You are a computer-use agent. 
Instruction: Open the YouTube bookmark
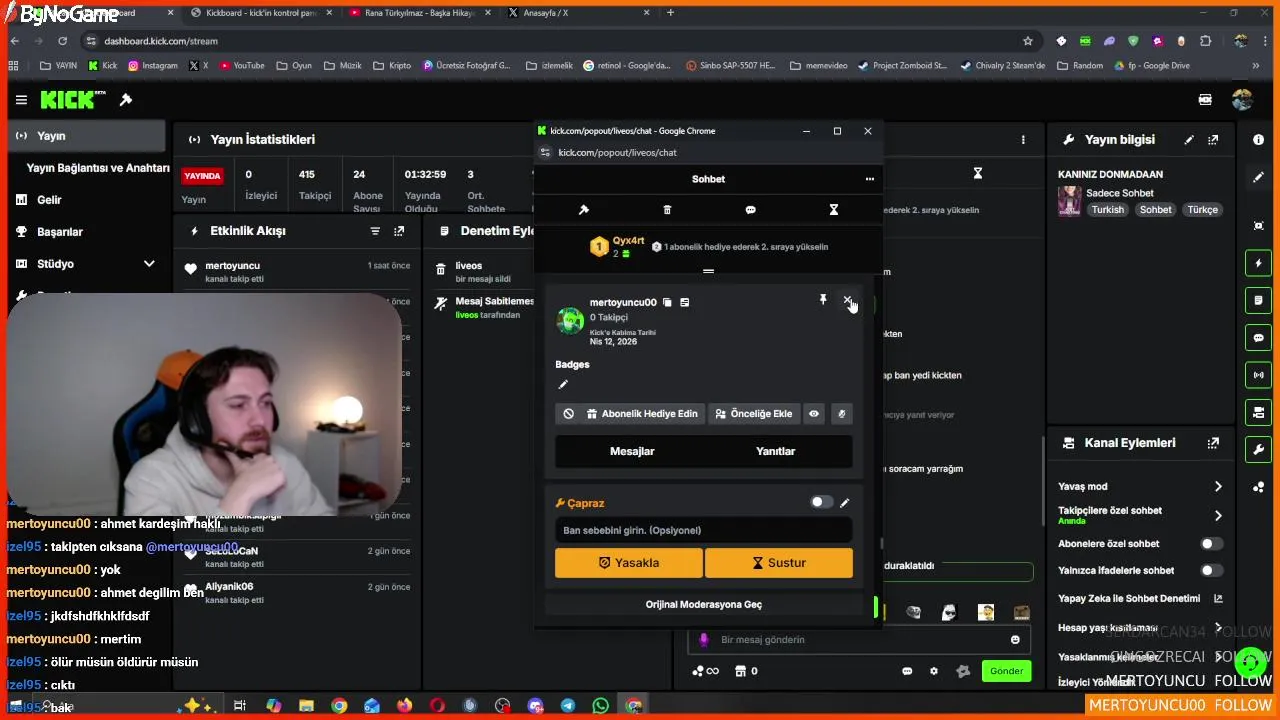point(242,66)
